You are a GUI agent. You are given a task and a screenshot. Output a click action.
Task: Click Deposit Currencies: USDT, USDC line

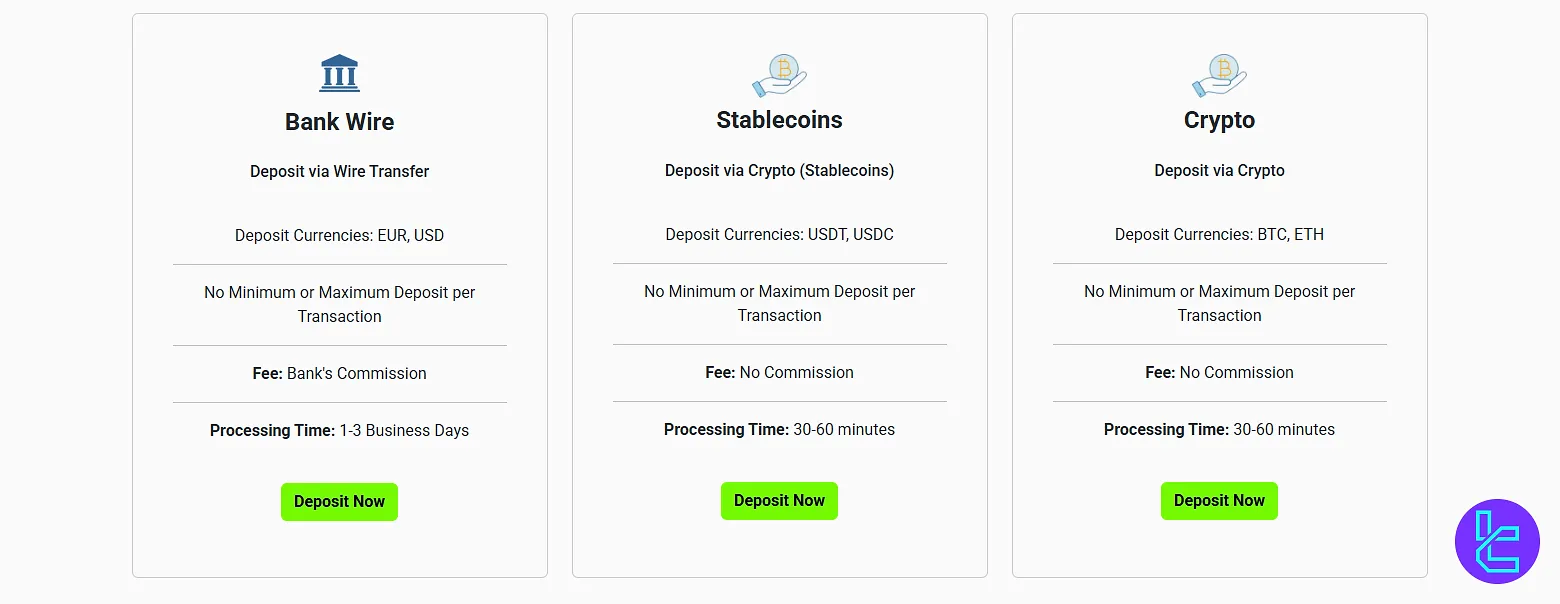(779, 235)
